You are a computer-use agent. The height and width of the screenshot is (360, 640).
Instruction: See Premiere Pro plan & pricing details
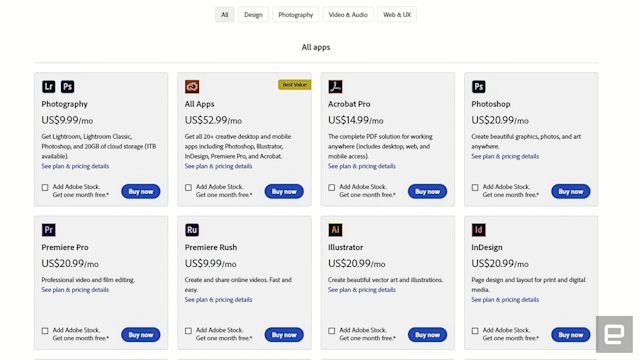75,290
